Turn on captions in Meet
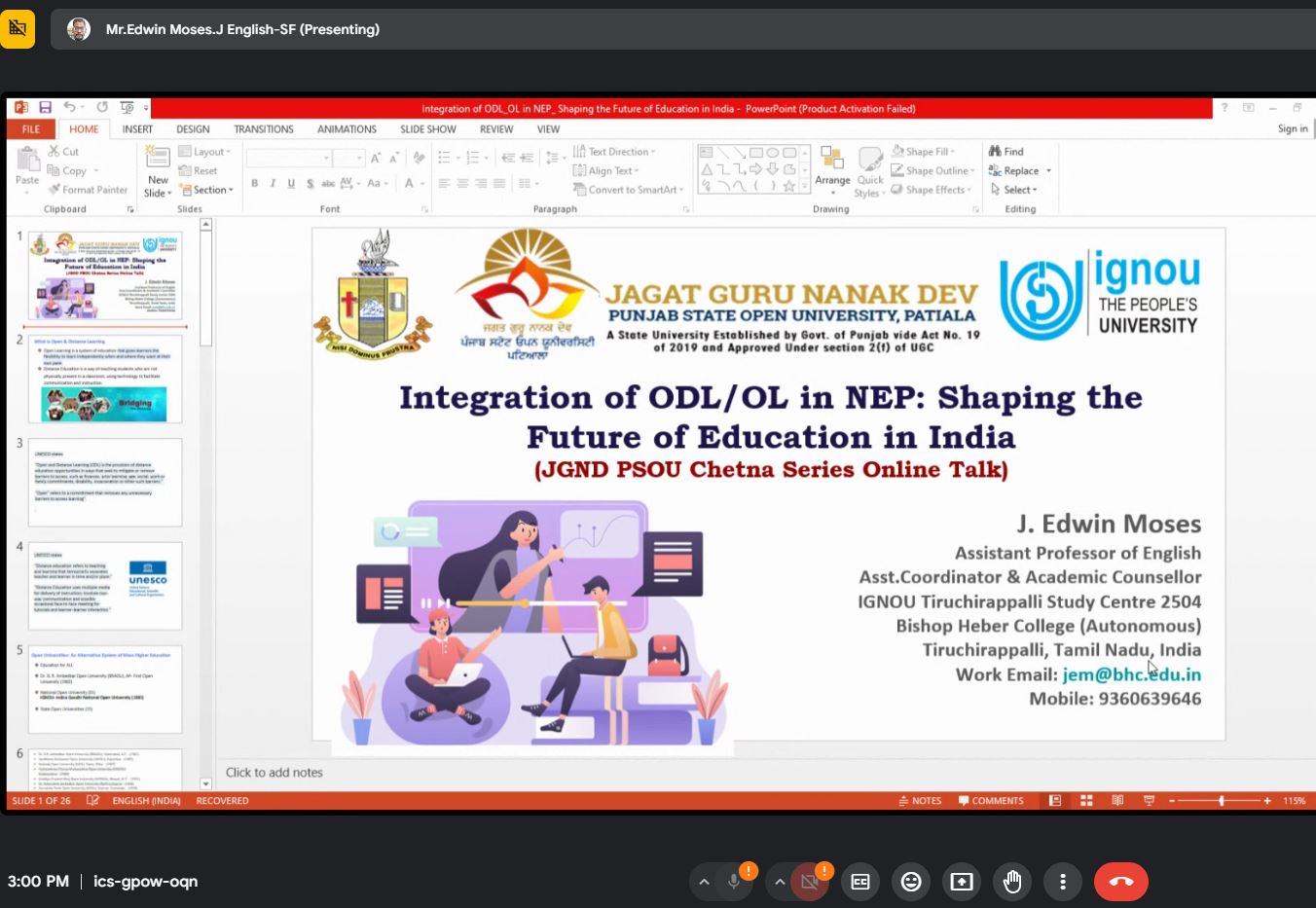This screenshot has height=908, width=1316. 860,882
